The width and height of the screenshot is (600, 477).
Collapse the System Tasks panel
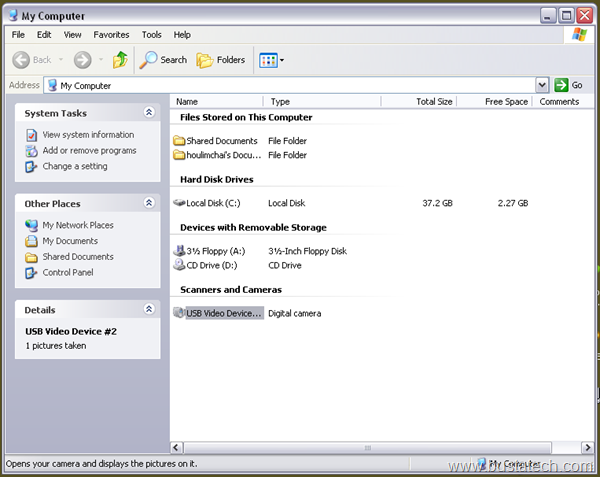149,113
